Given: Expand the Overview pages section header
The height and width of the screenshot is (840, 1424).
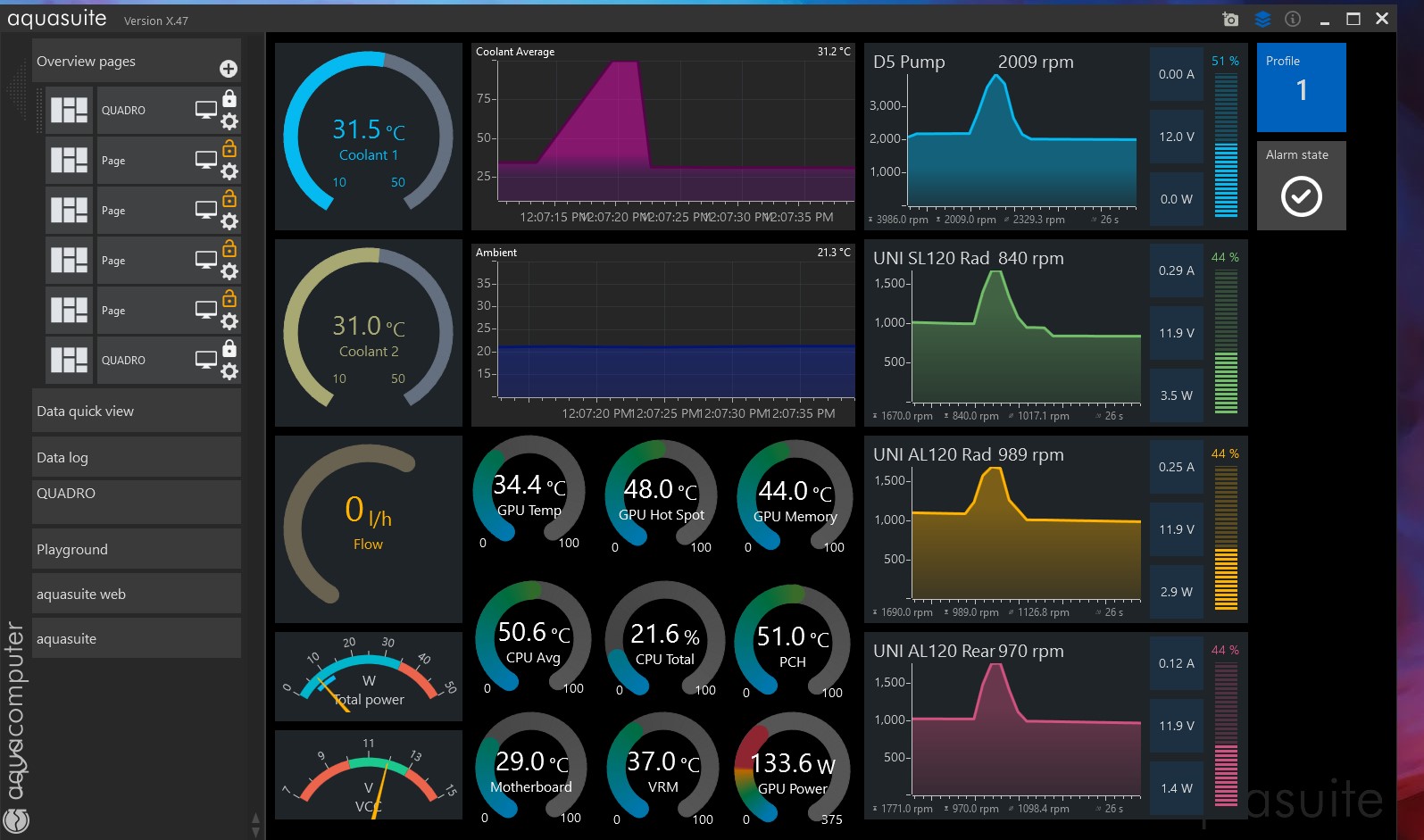Looking at the screenshot, I should 137,61.
